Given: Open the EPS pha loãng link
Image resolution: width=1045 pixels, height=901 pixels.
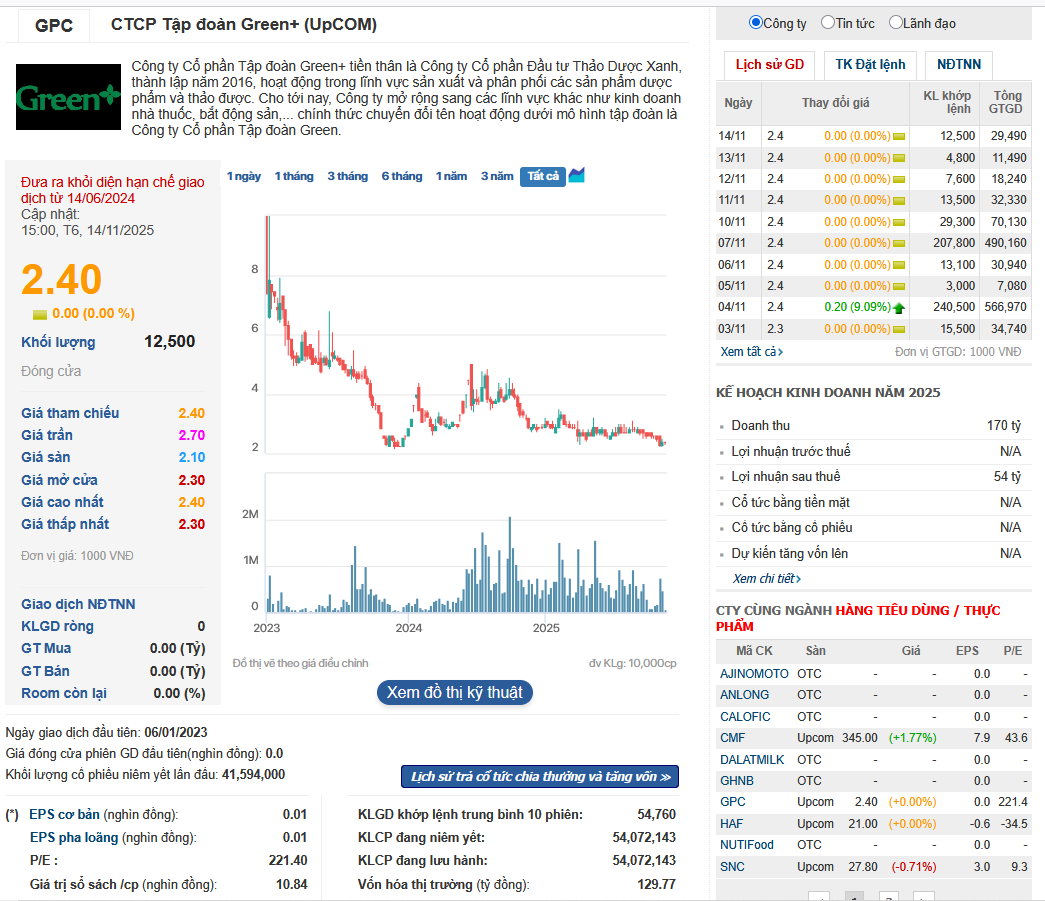Looking at the screenshot, I should click(74, 838).
